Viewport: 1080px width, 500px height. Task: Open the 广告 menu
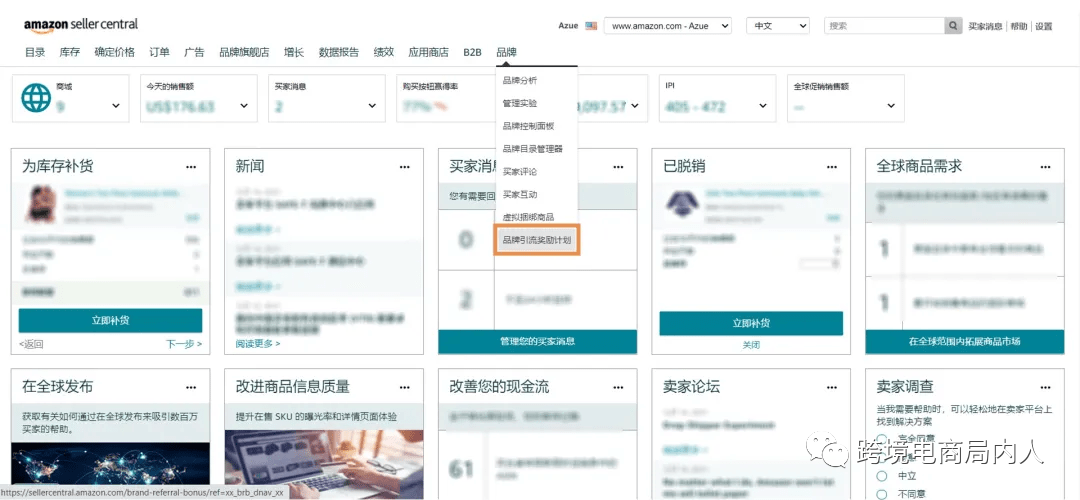(x=194, y=52)
